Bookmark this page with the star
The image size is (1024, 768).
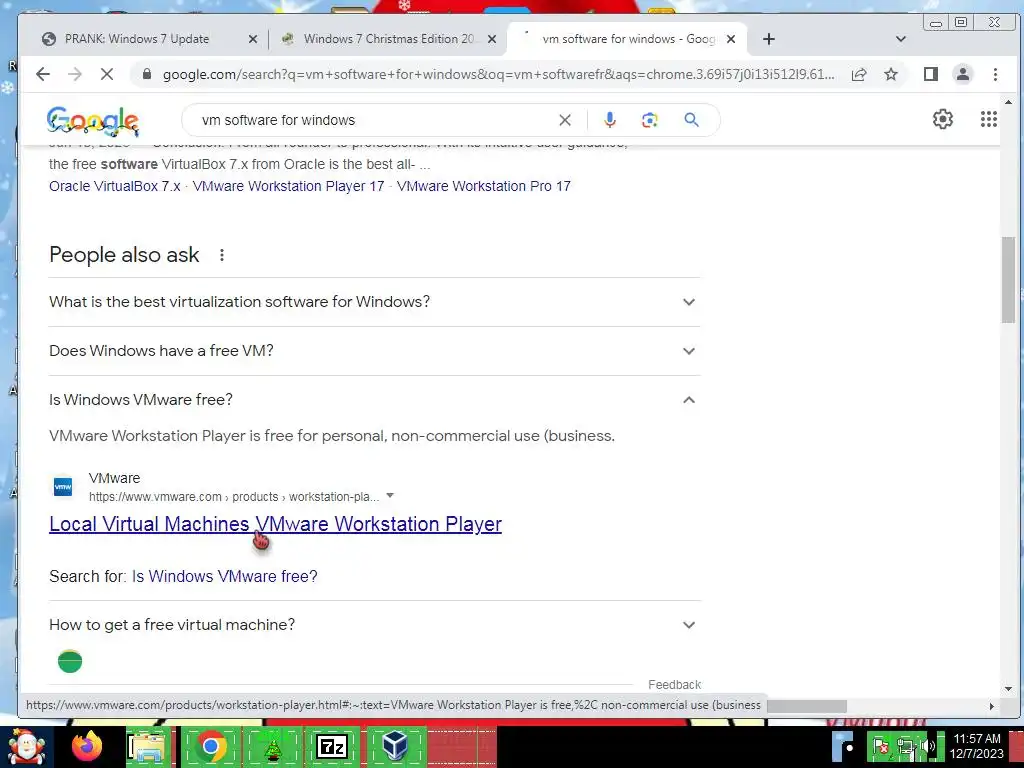point(891,74)
